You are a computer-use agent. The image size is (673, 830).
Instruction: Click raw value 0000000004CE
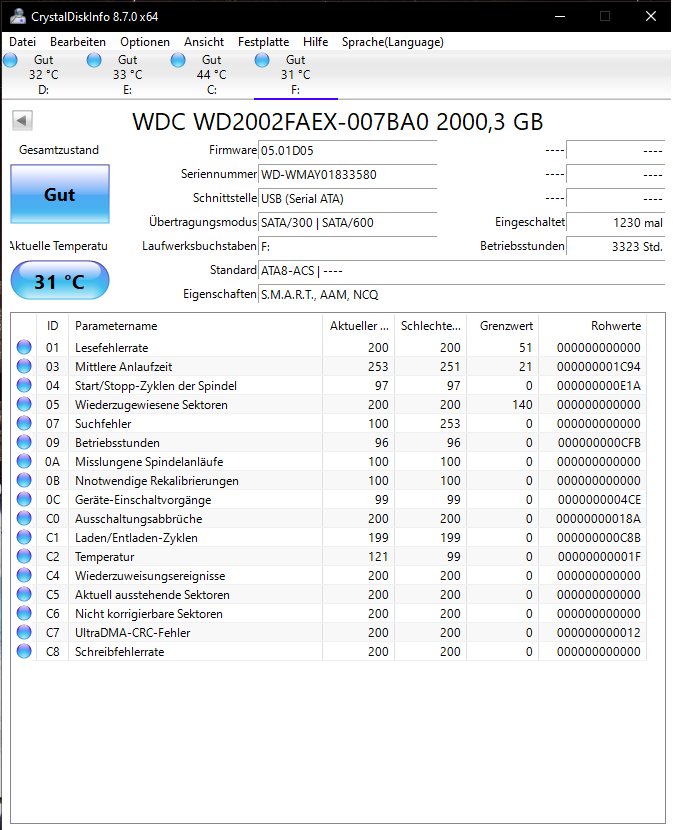tap(599, 500)
